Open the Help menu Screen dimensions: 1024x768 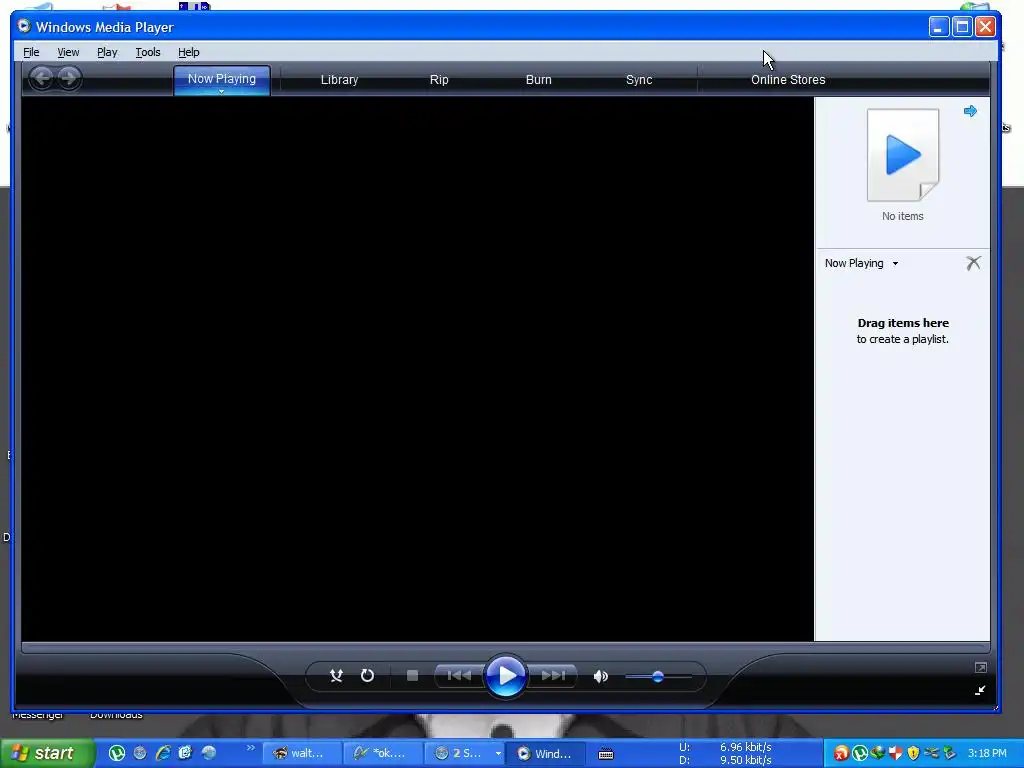(189, 52)
